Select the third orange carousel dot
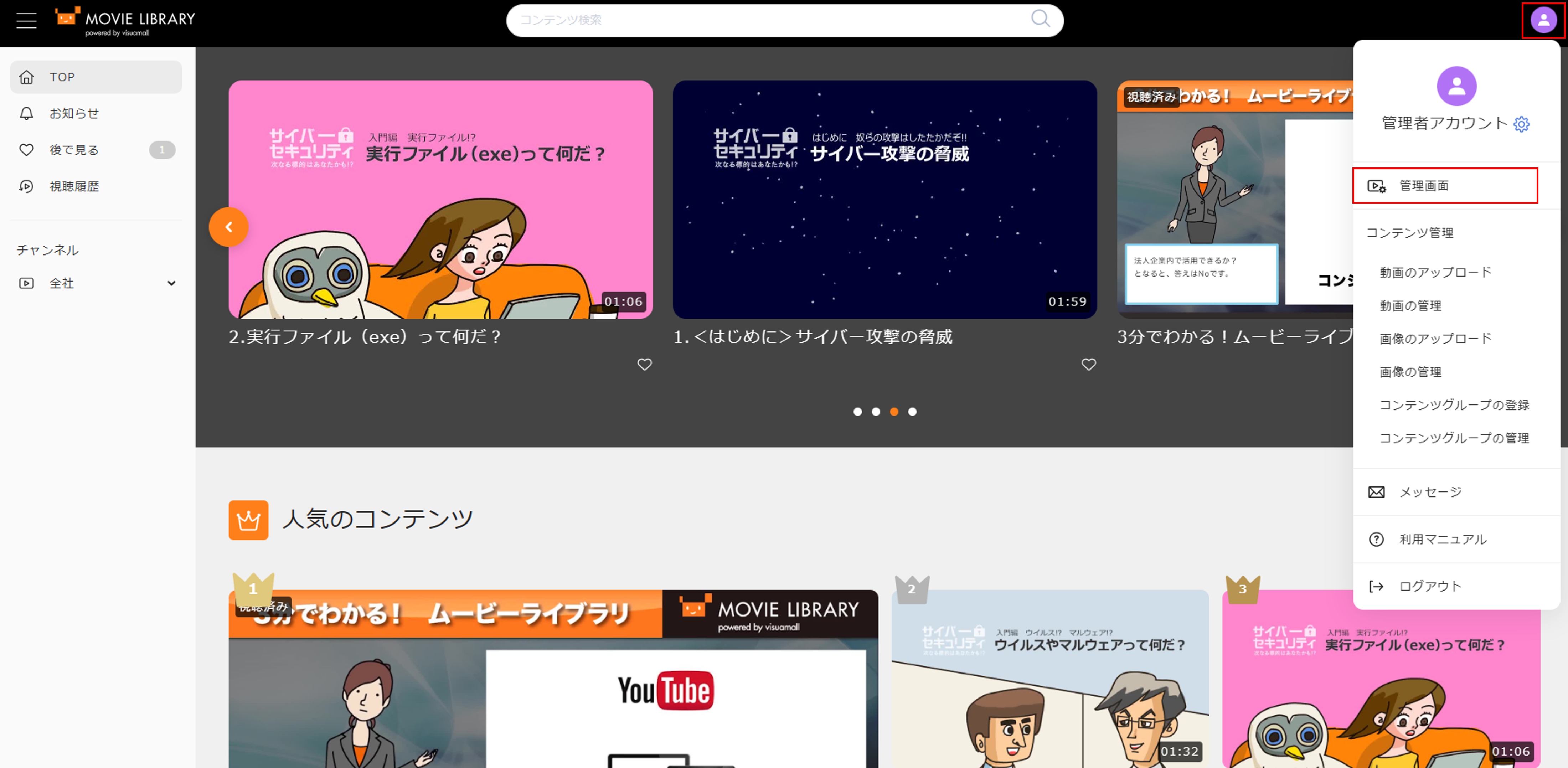The height and width of the screenshot is (768, 1568). coord(893,412)
